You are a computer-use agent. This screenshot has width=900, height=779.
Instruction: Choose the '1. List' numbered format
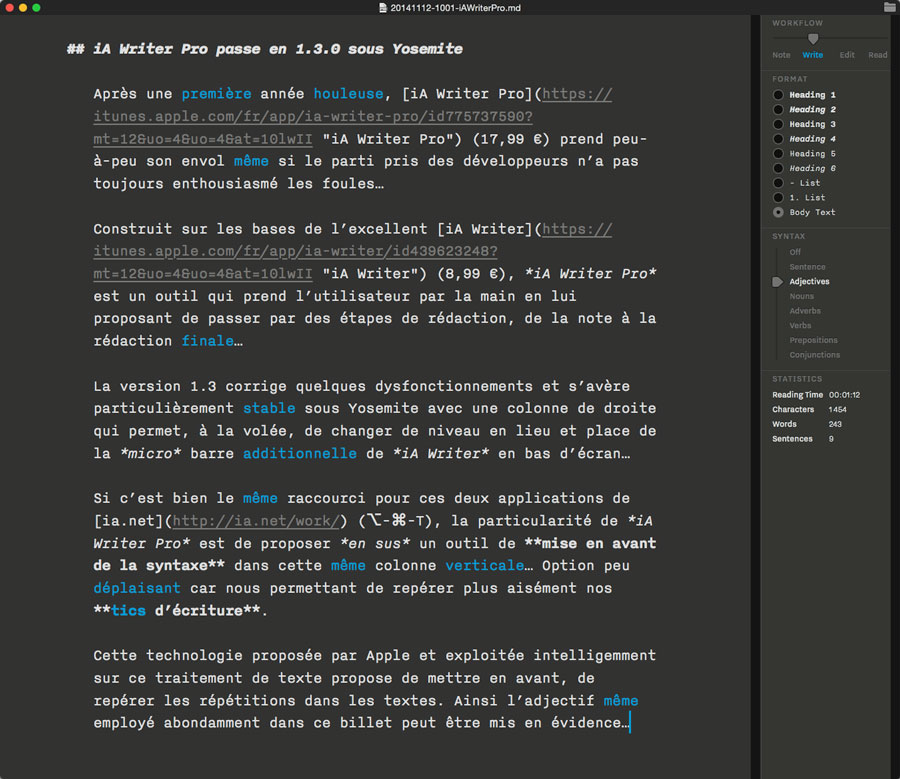[778, 197]
